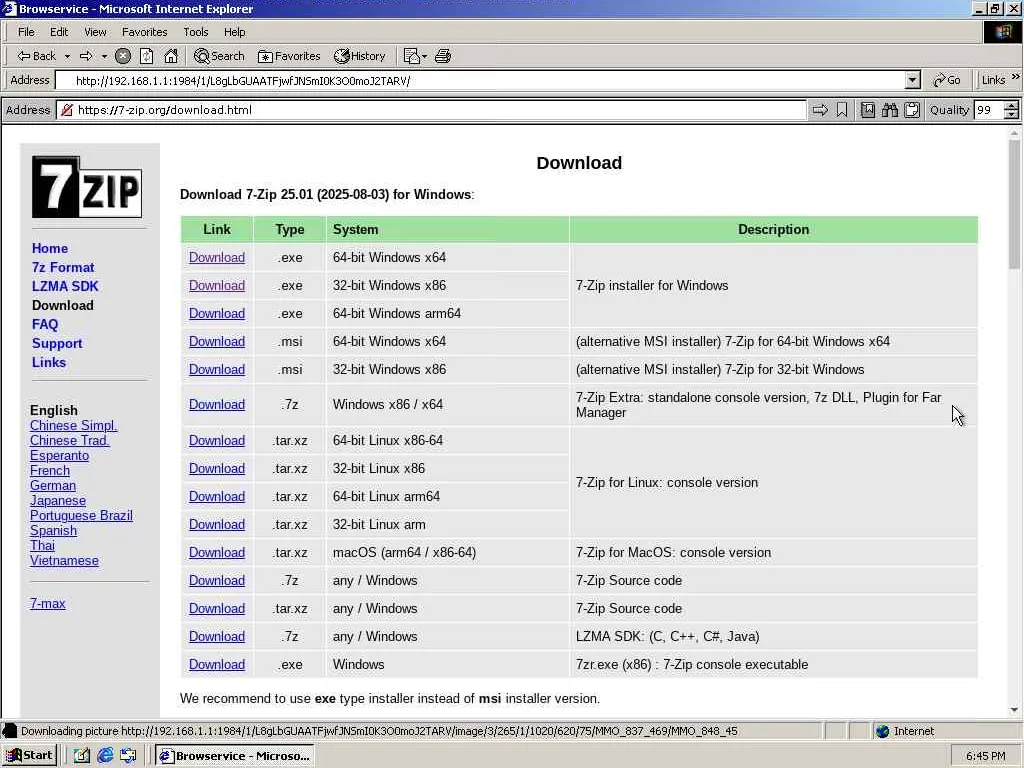Download the LZMA SDK .7z file

pos(217,636)
